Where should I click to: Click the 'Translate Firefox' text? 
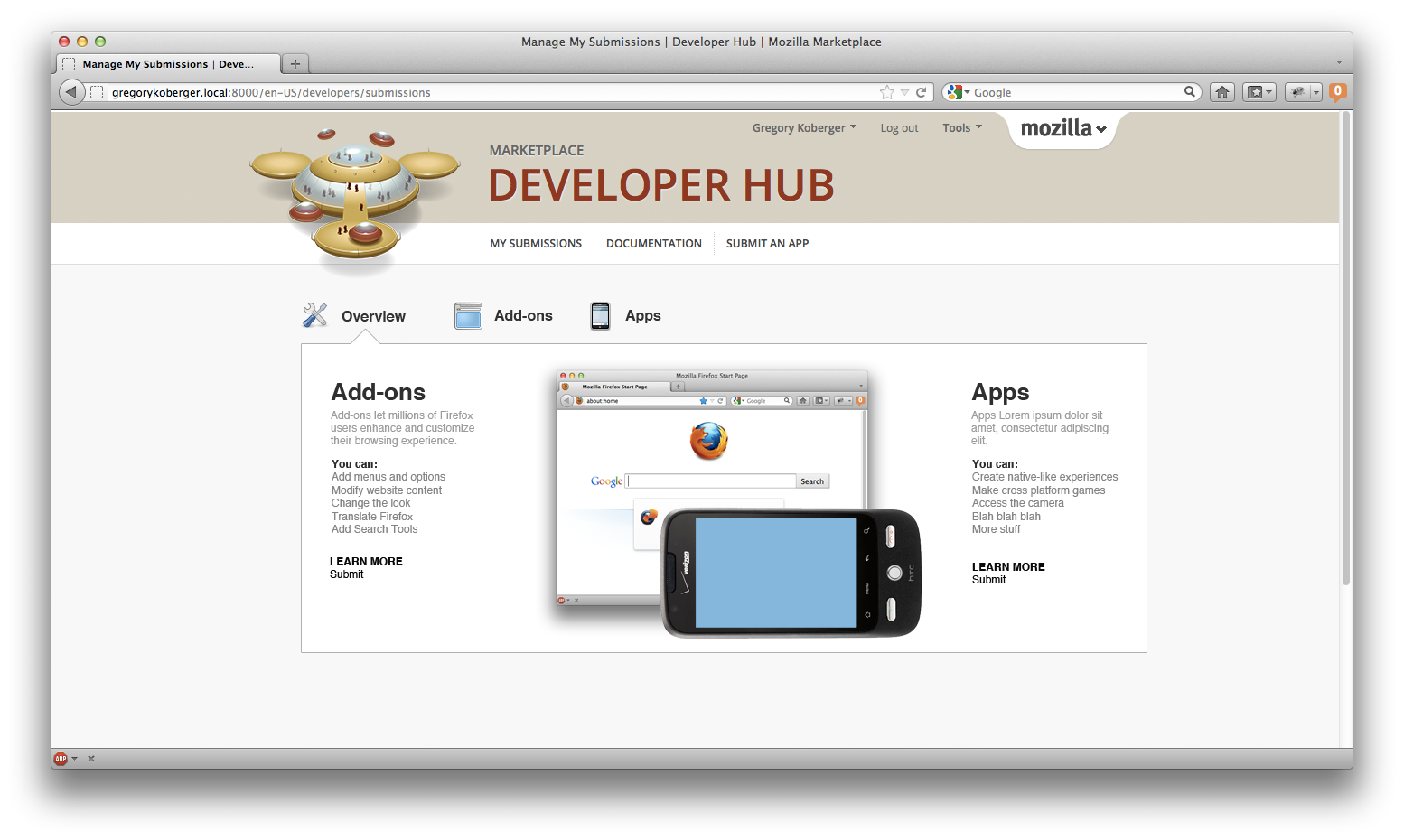click(372, 517)
